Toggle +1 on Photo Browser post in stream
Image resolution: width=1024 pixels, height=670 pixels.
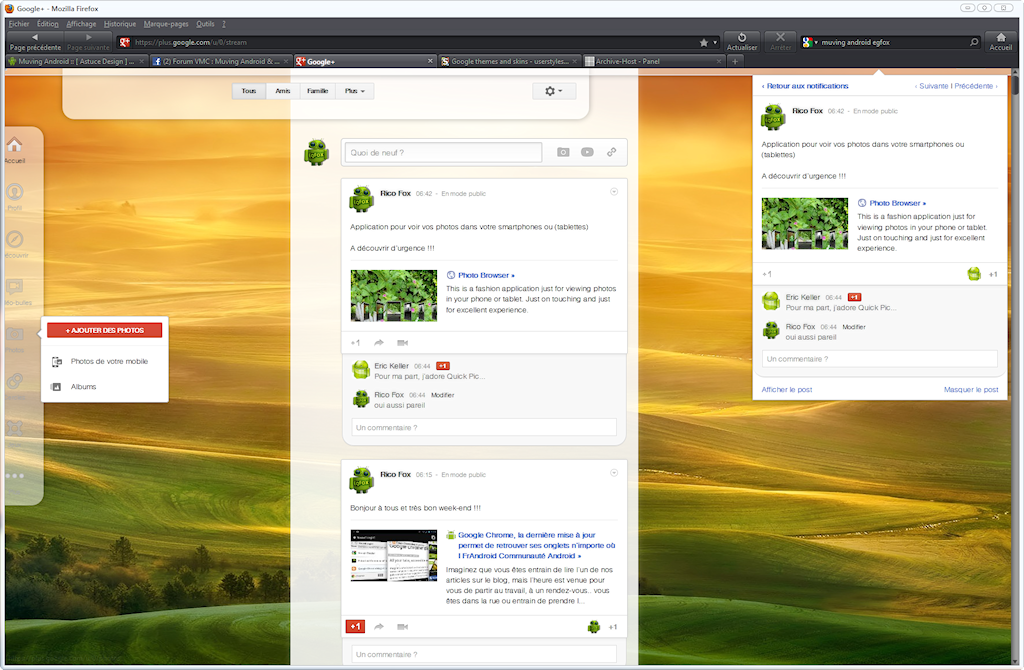pyautogui.click(x=355, y=343)
